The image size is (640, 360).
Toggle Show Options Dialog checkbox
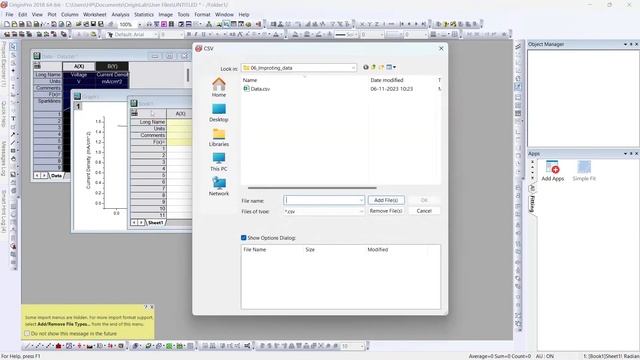click(244, 238)
